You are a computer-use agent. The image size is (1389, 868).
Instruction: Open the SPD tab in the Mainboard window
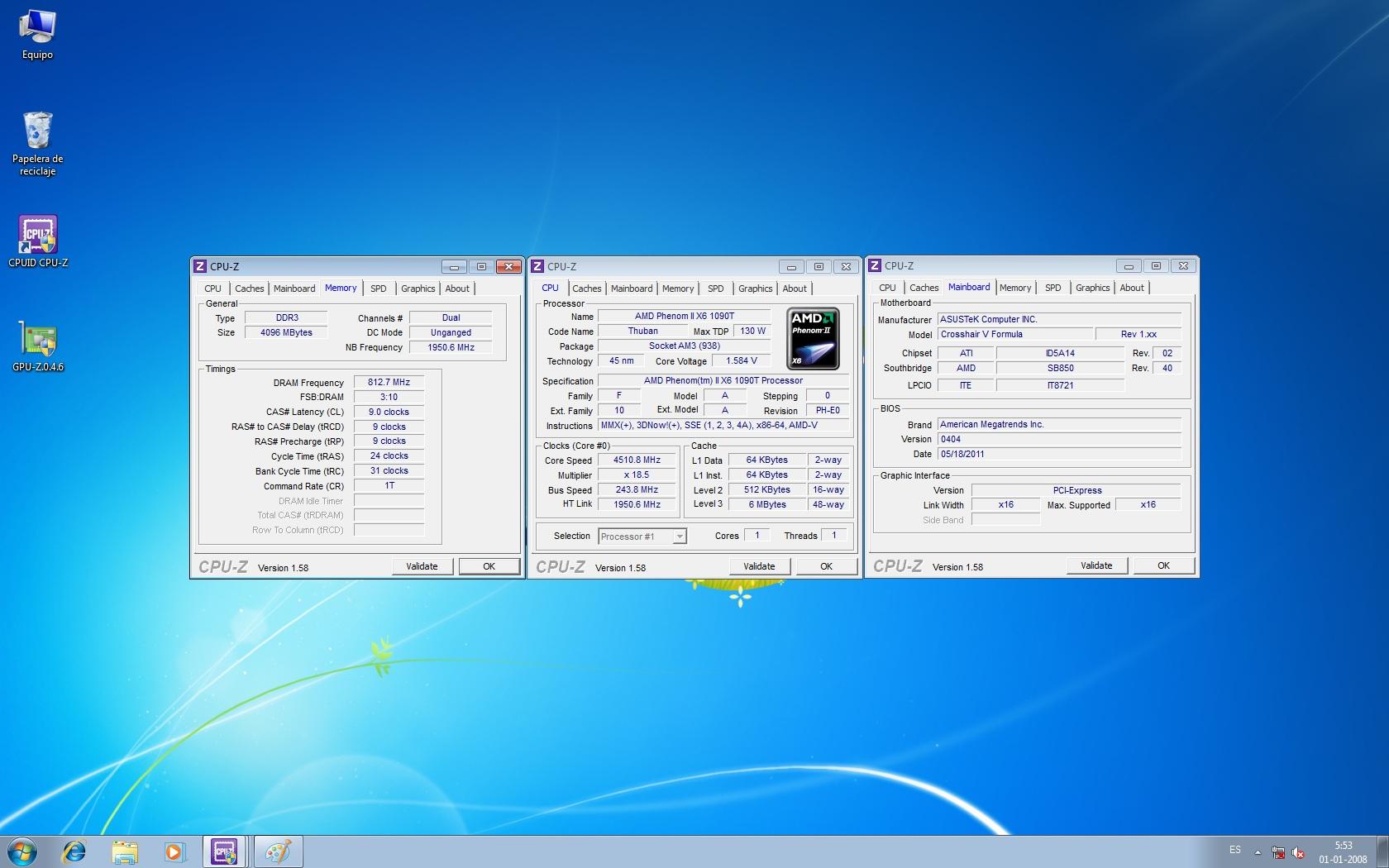pyautogui.click(x=1052, y=288)
